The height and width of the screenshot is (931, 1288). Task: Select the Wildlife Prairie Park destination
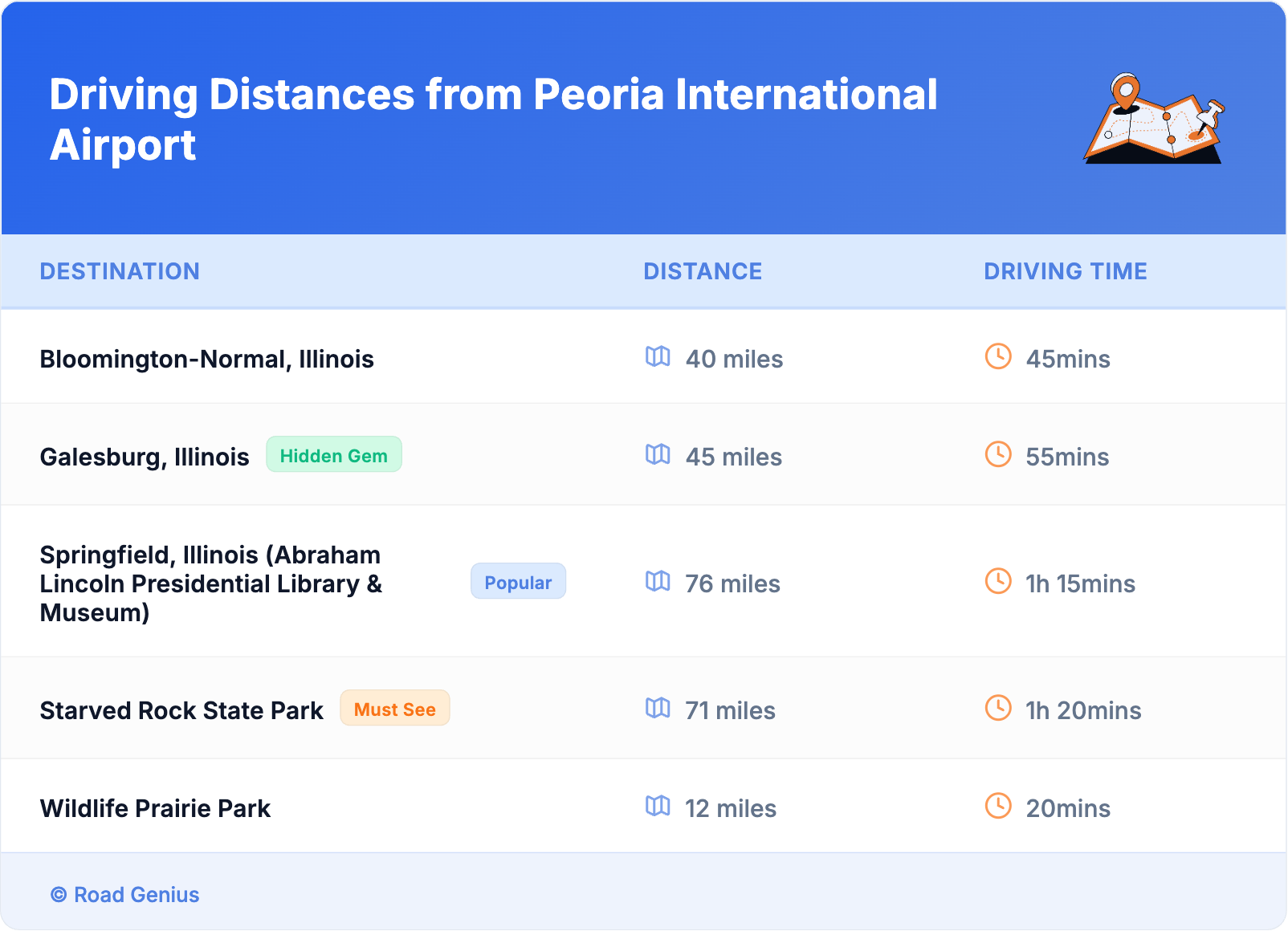[x=155, y=808]
